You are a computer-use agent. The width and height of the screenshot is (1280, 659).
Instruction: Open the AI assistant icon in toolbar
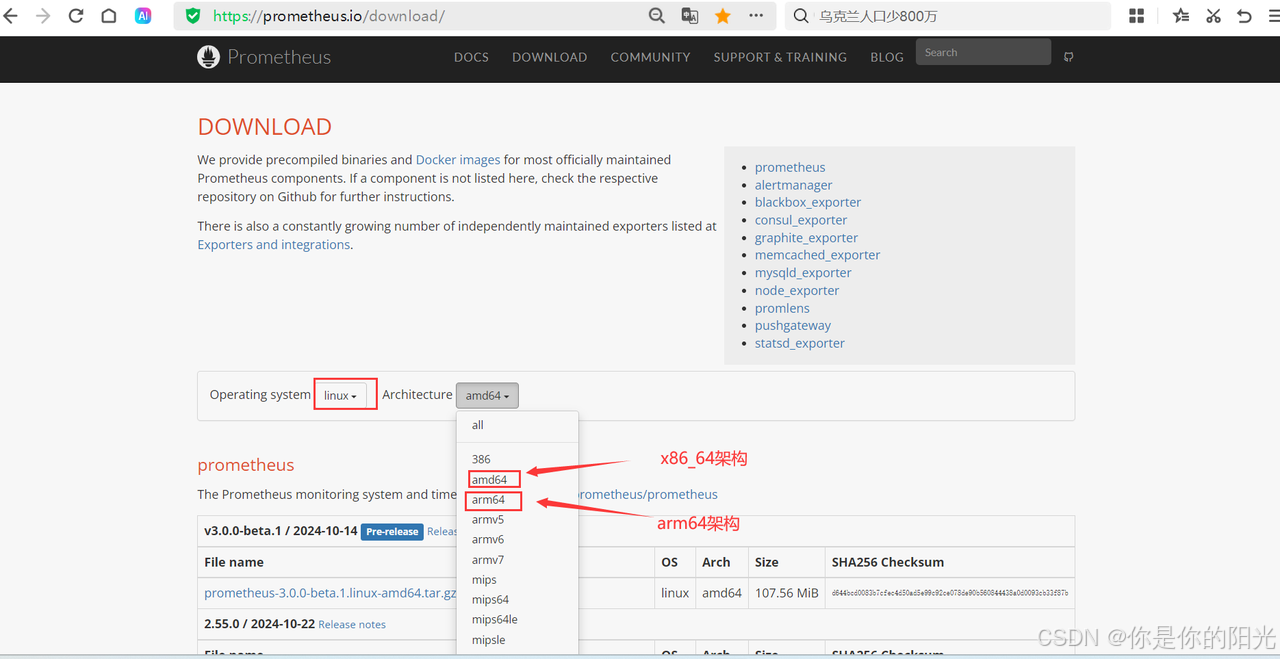(143, 16)
